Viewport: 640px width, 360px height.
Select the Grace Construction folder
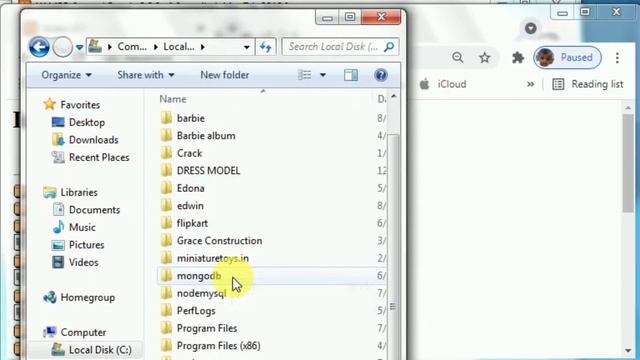point(219,241)
